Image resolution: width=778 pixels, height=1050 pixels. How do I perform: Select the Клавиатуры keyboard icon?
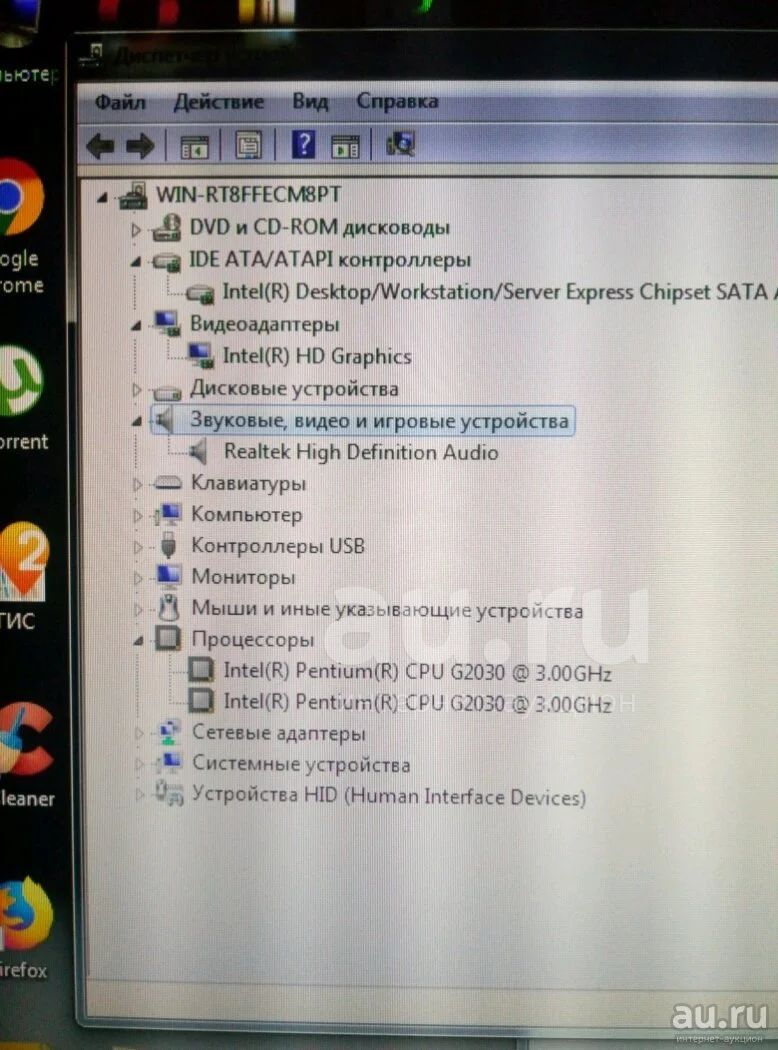(167, 482)
